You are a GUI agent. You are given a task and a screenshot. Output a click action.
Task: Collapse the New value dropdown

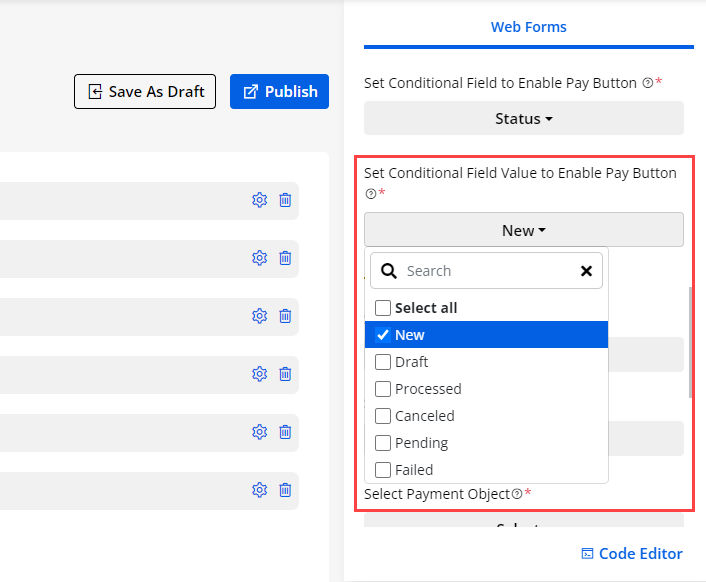524,230
